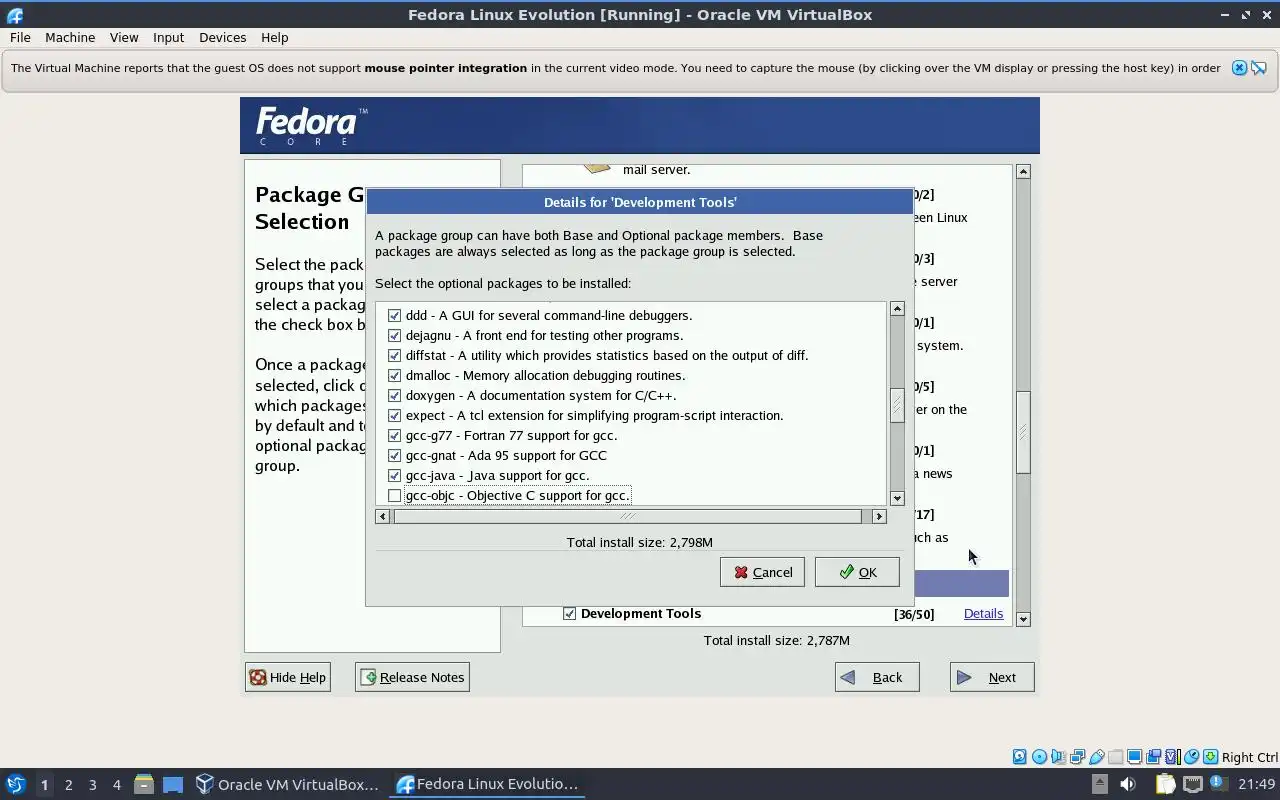The image size is (1280, 800).
Task: Switch to Oracle VM VirtualBox taskbar window
Action: coord(288,785)
